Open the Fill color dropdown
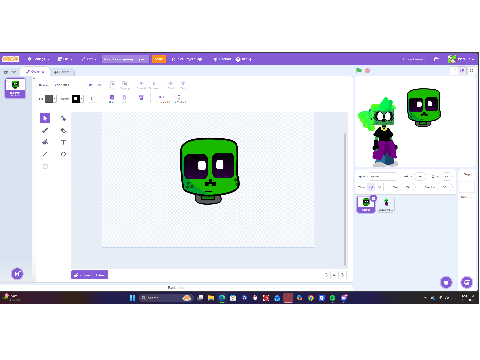 point(55,99)
